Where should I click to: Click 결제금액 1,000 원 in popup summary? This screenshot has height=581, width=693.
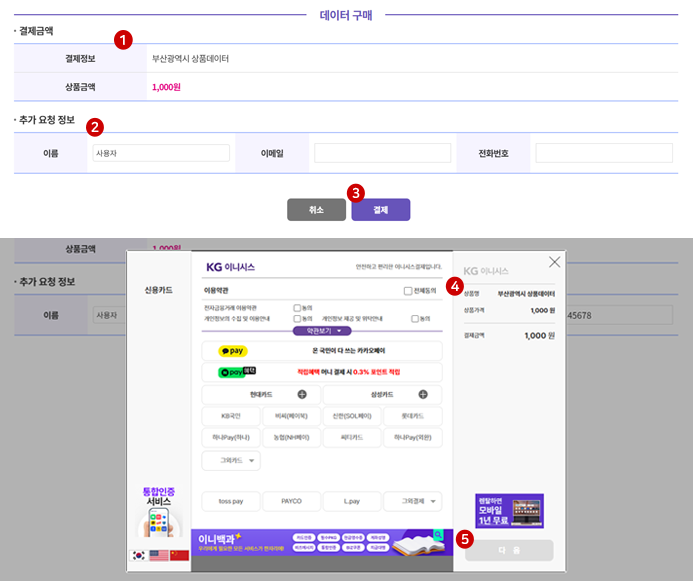click(x=509, y=336)
